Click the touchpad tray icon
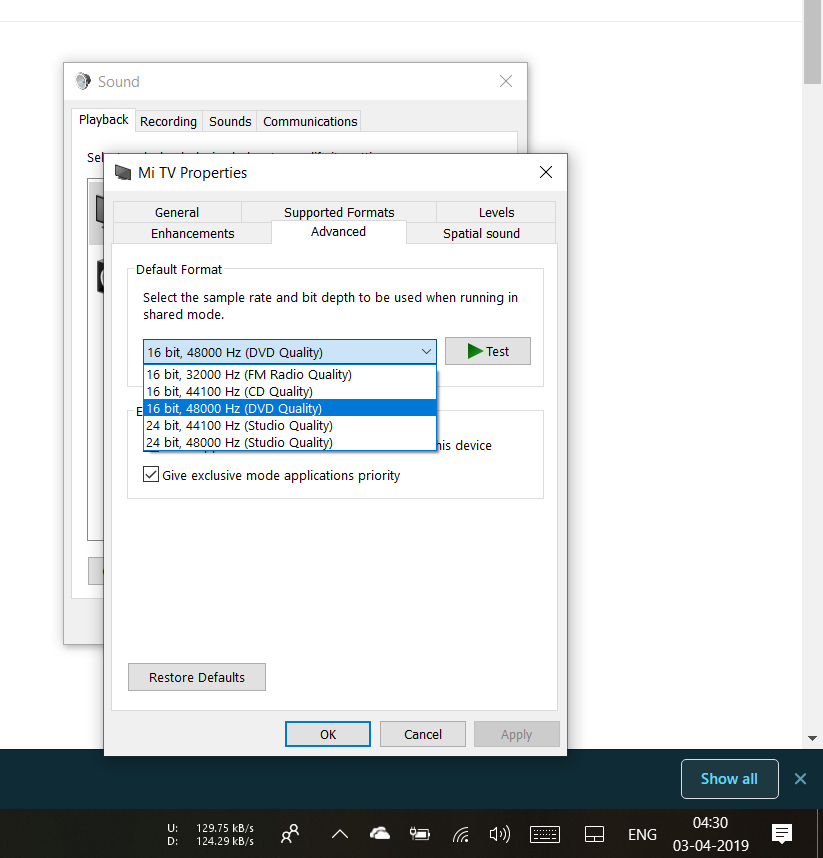This screenshot has height=858, width=823. coord(594,834)
